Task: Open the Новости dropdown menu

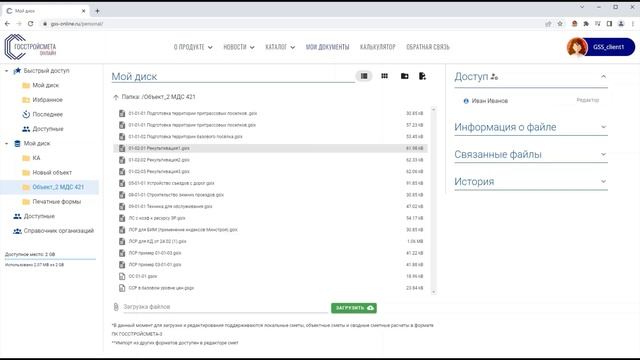Action: (239, 47)
